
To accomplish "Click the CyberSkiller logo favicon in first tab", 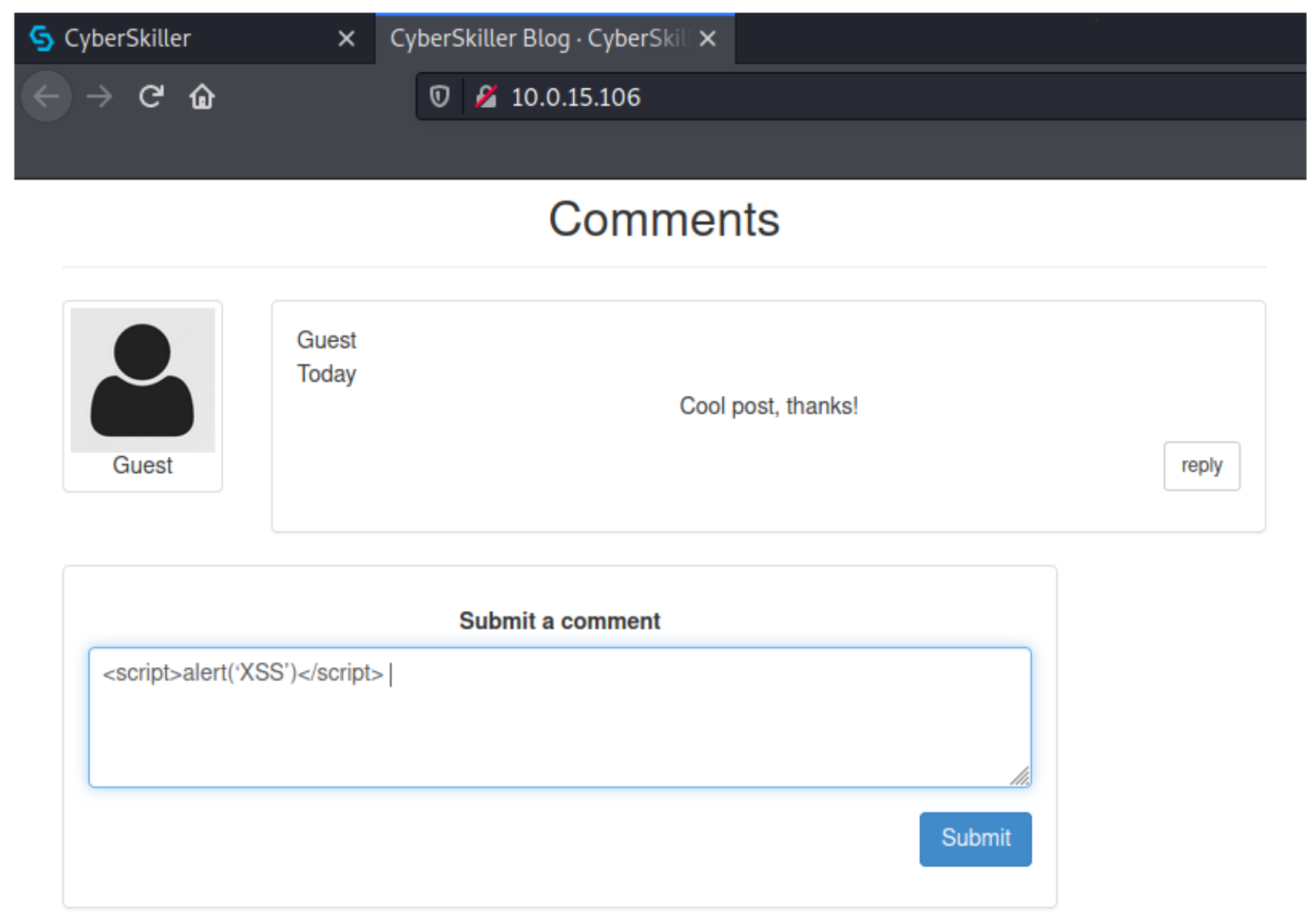I will click(x=42, y=38).
